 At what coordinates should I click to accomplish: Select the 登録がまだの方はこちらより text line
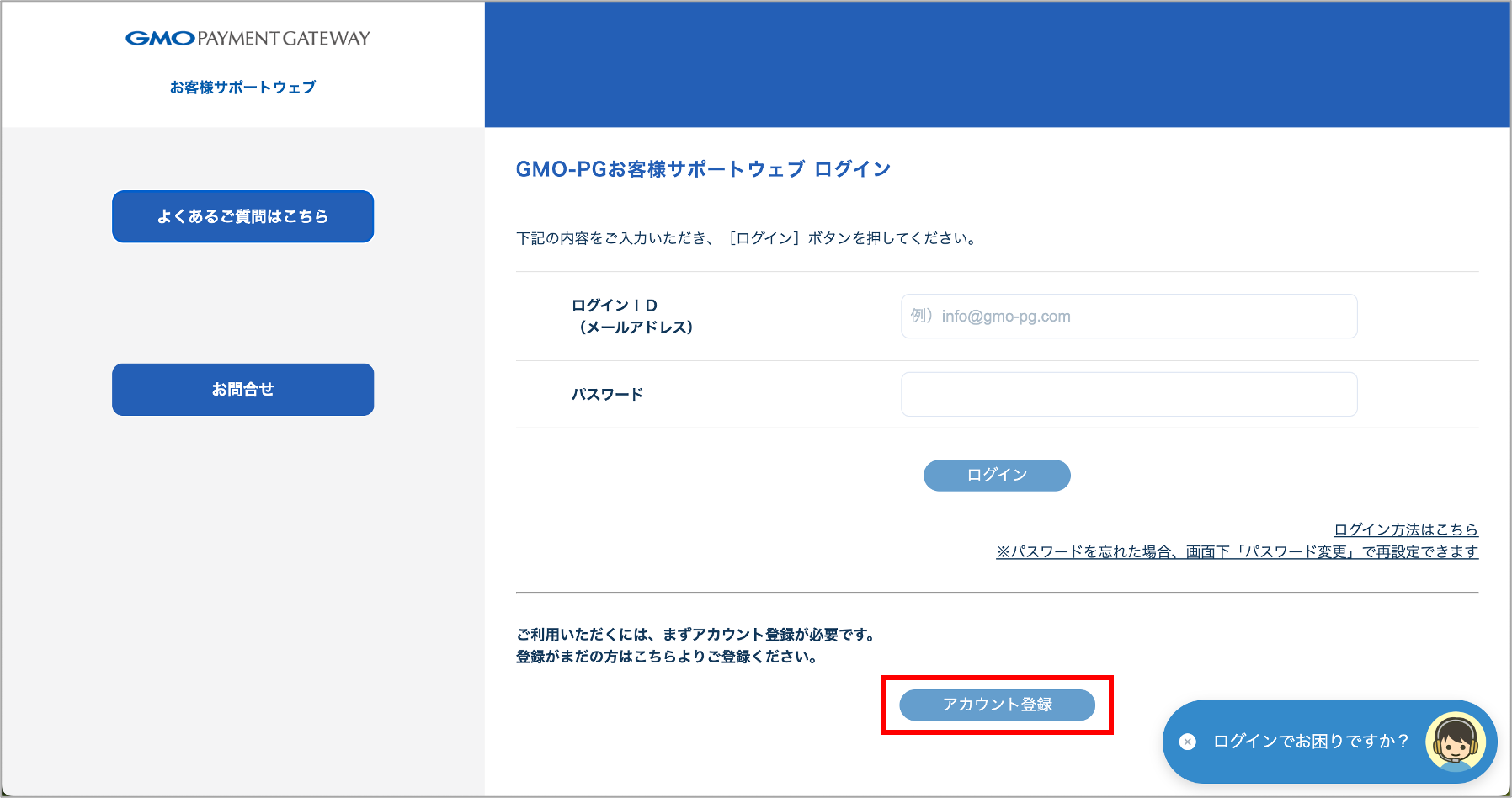(x=668, y=657)
